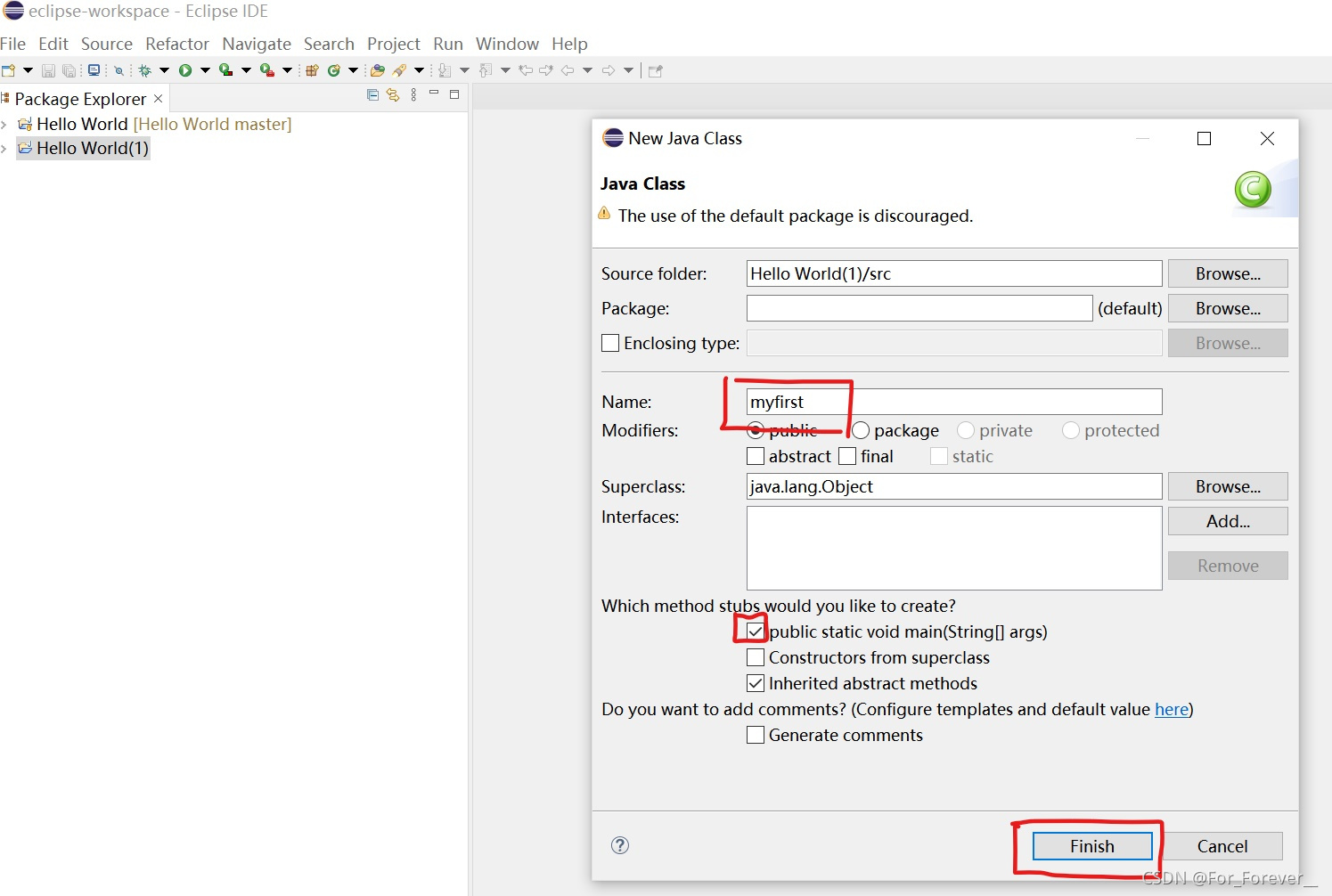Click the Coverage run icon
This screenshot has height=896, width=1332.
pyautogui.click(x=225, y=70)
